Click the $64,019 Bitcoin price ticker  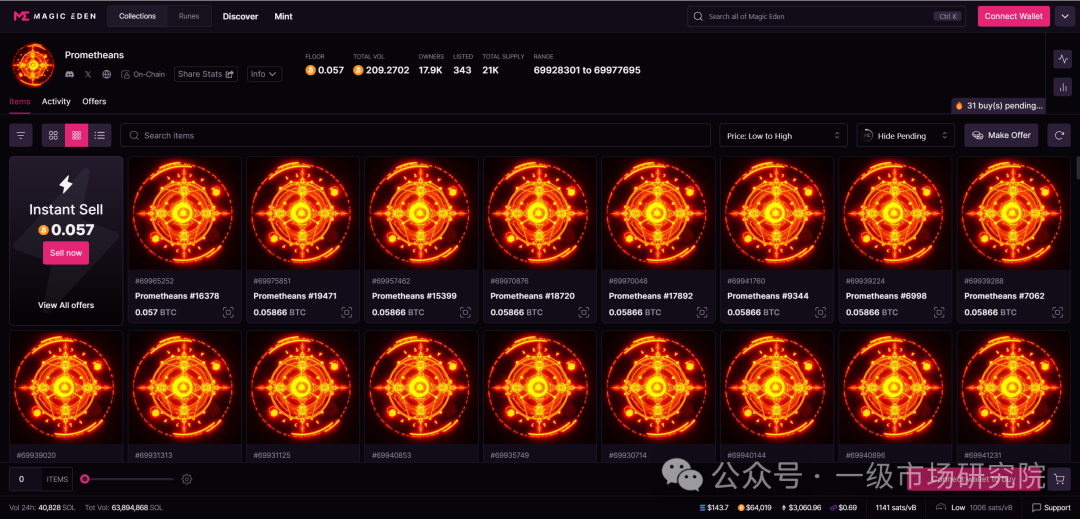click(755, 507)
